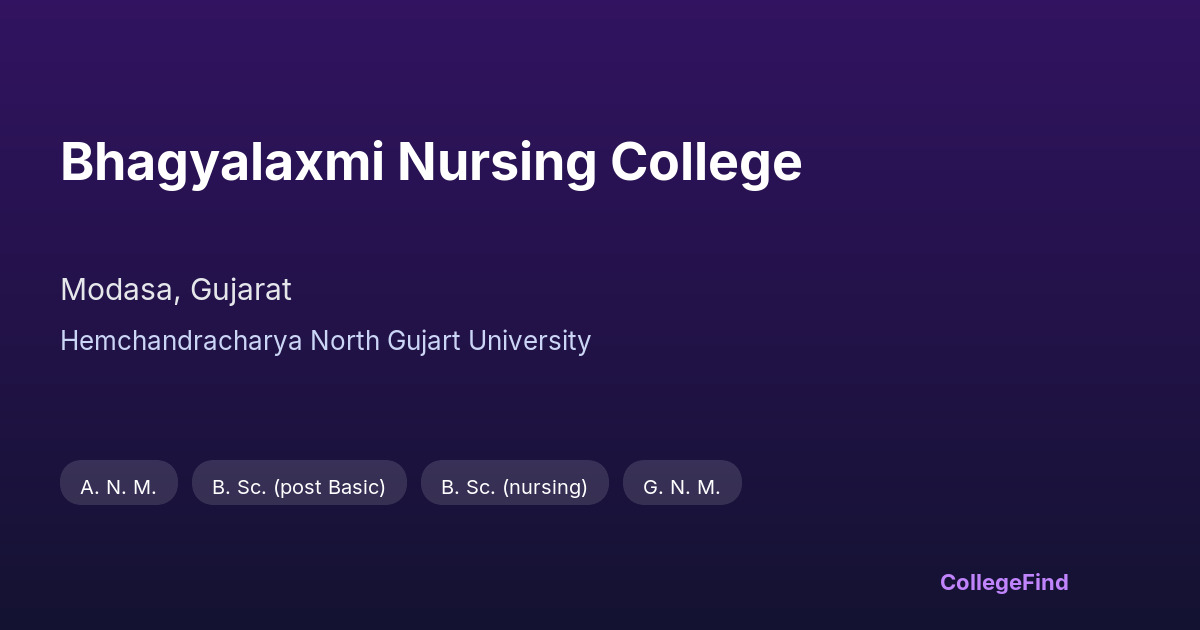The width and height of the screenshot is (1200, 630).
Task: Click the Bhagyalaxmi Nursing College heading
Action: (431, 162)
